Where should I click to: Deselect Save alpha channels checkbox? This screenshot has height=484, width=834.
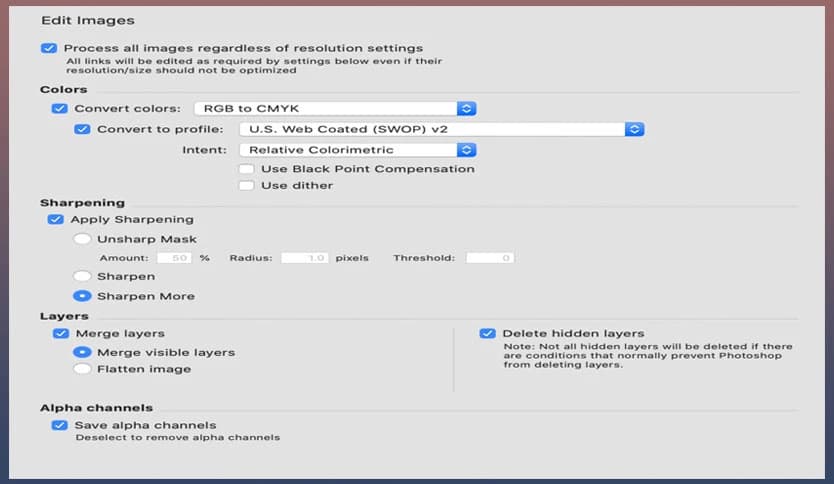pos(60,425)
